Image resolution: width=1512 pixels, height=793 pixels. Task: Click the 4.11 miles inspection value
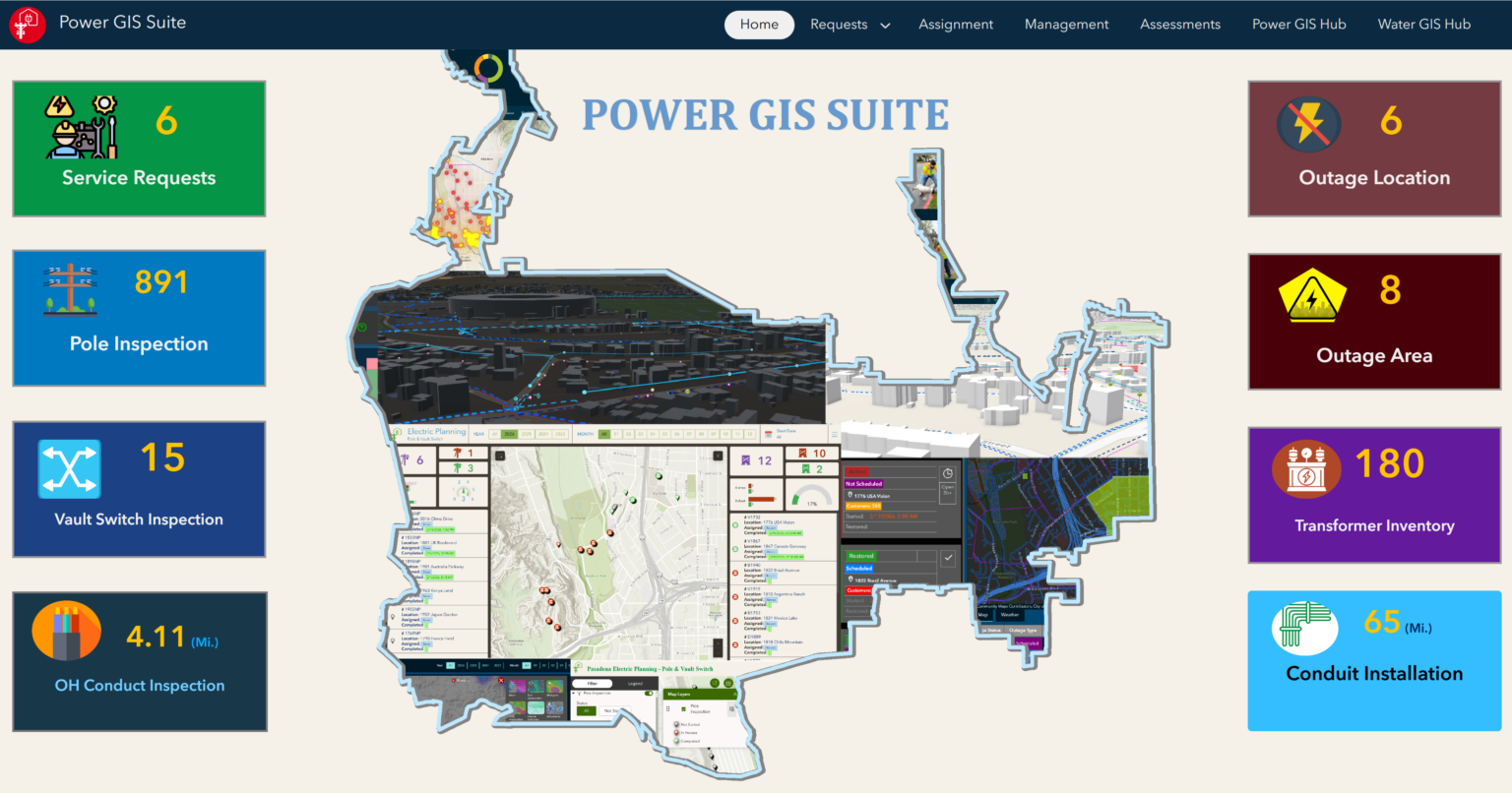click(x=156, y=637)
